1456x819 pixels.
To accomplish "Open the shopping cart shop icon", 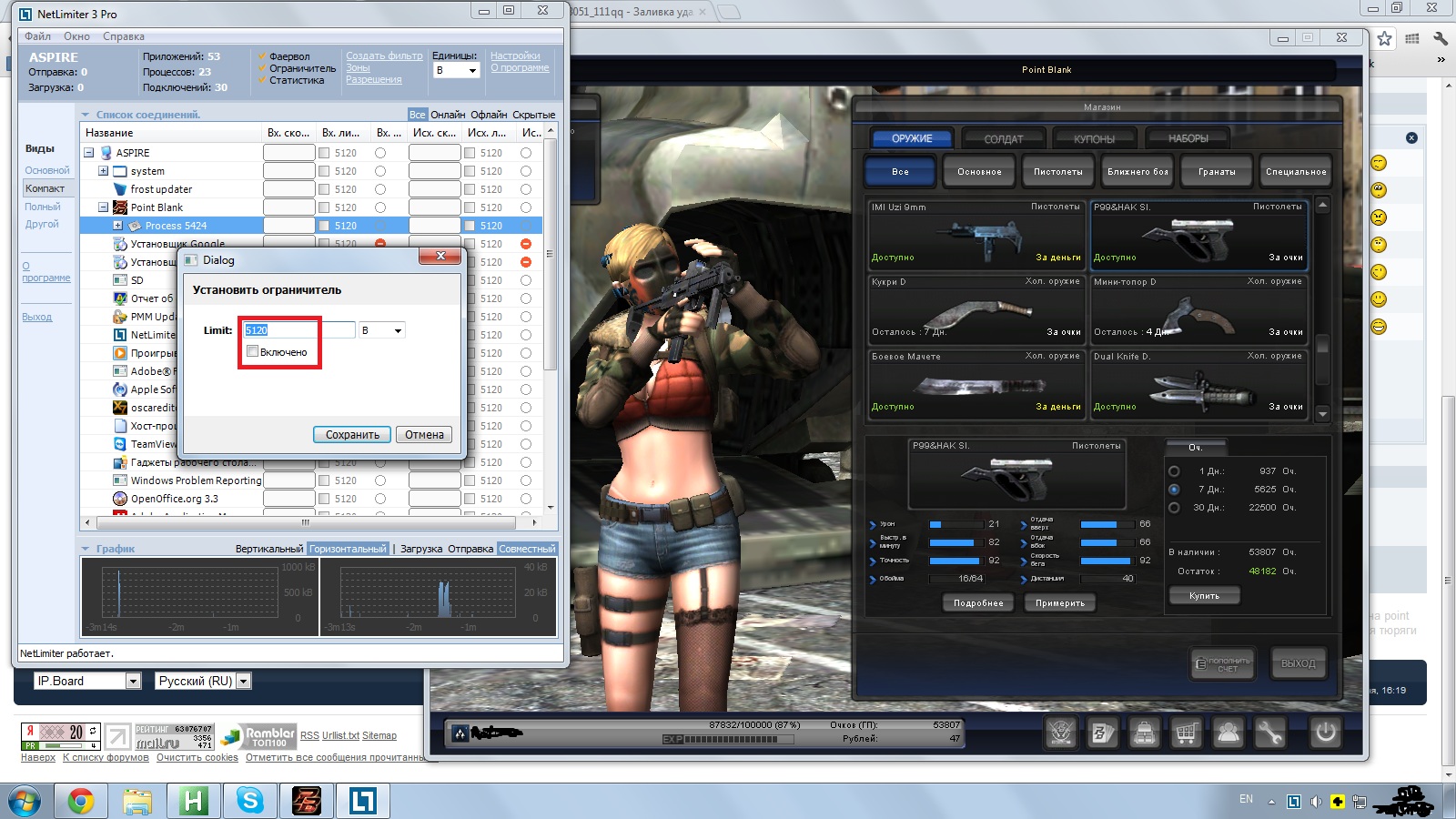I will 1186,732.
